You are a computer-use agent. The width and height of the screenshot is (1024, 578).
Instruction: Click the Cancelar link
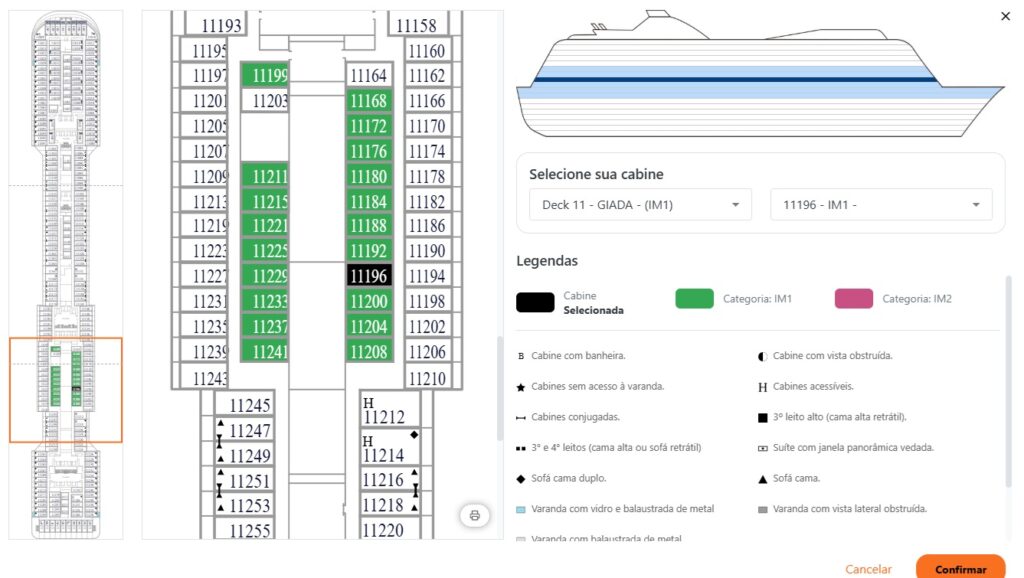tap(868, 569)
